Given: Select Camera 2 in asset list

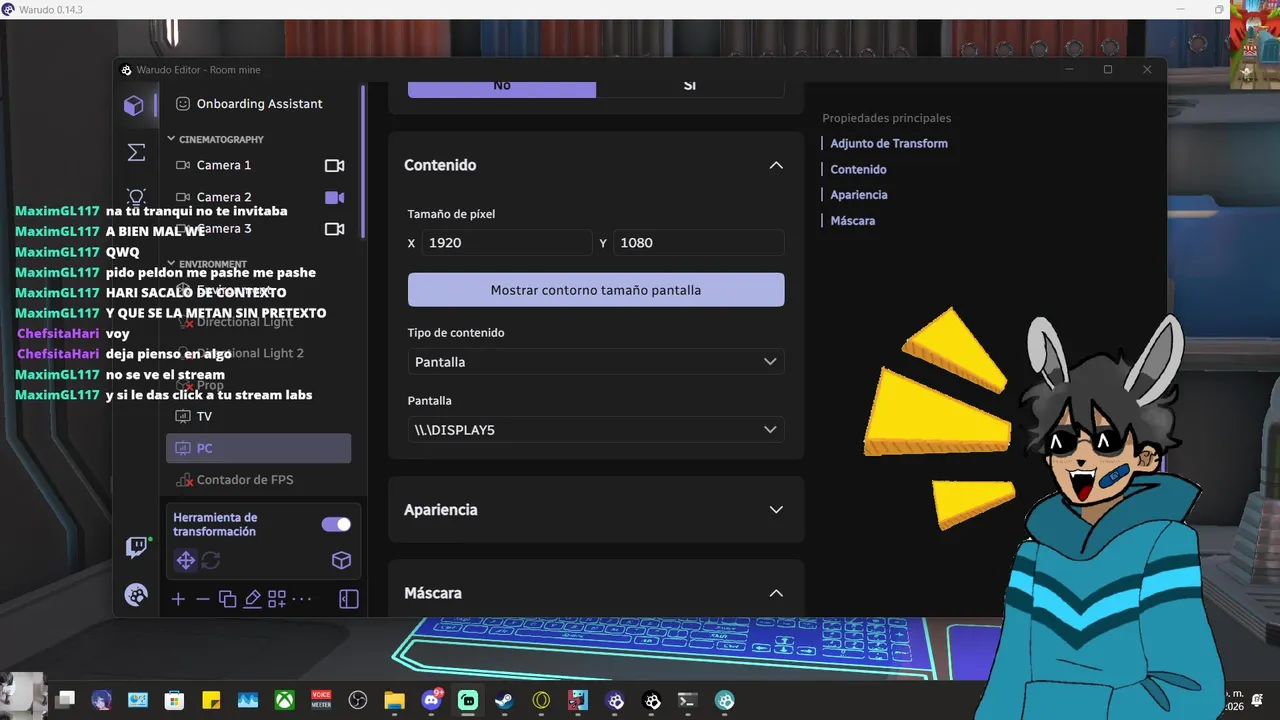Looking at the screenshot, I should click(x=224, y=198).
